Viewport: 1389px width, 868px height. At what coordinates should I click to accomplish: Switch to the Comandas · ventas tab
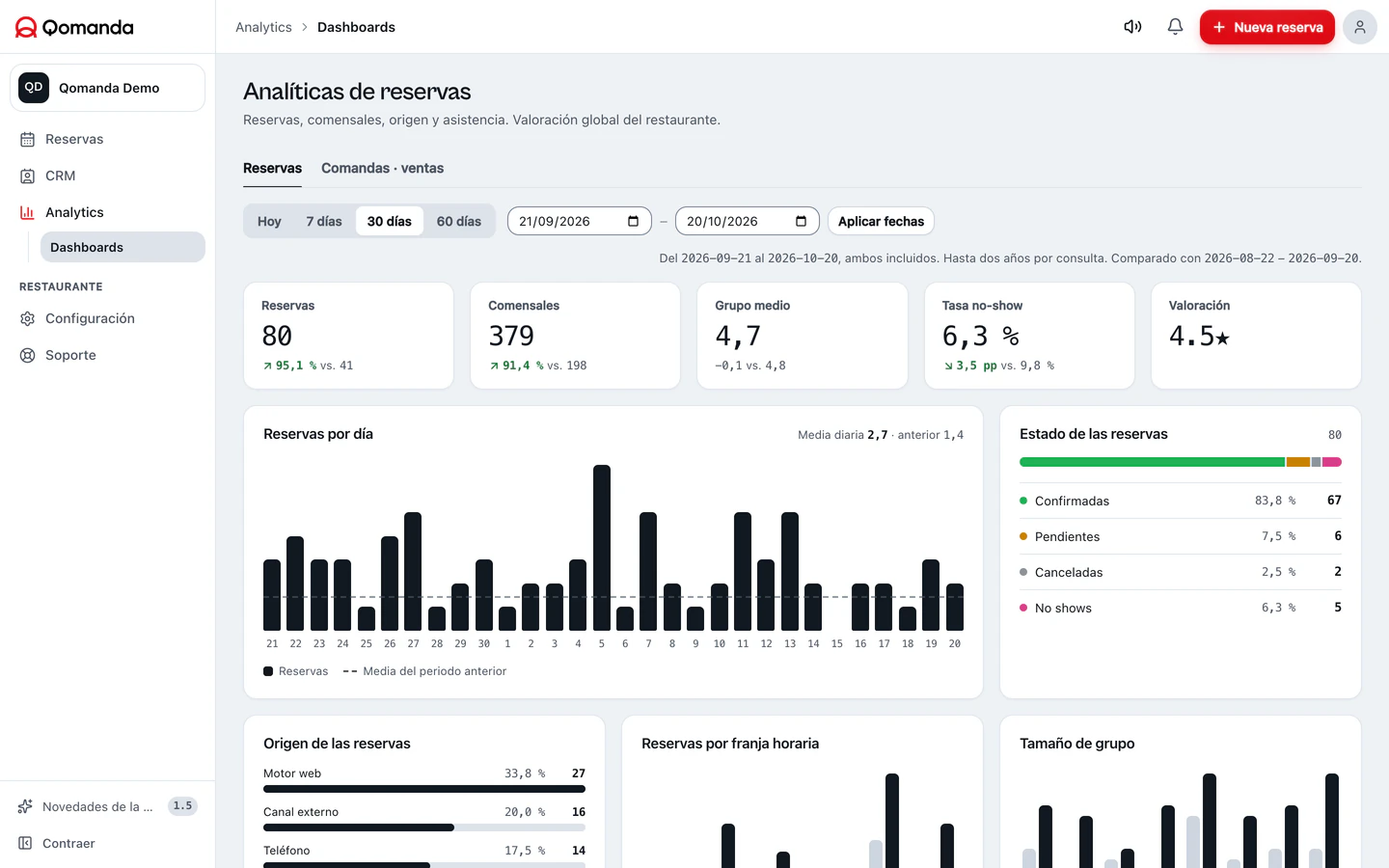pyautogui.click(x=382, y=168)
